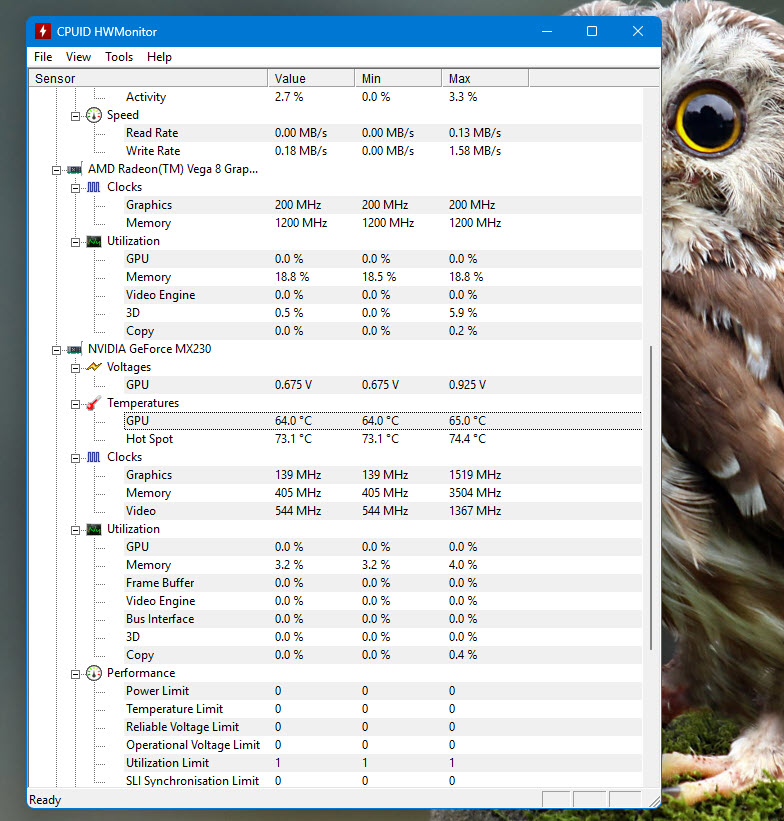This screenshot has width=784, height=821.
Task: Collapse the Temperatures group
Action: click(x=75, y=404)
